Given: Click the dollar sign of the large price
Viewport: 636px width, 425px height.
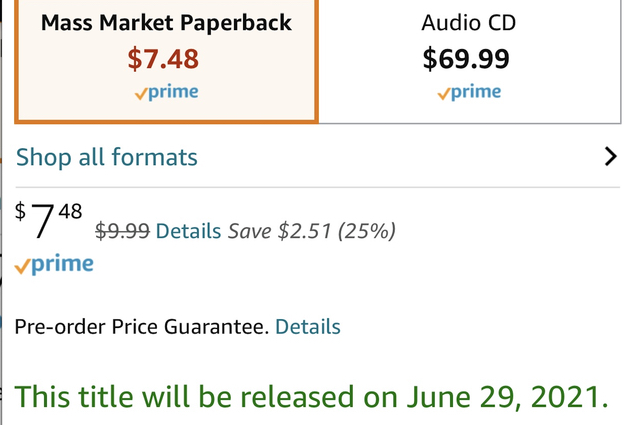Looking at the screenshot, I should click(21, 211).
